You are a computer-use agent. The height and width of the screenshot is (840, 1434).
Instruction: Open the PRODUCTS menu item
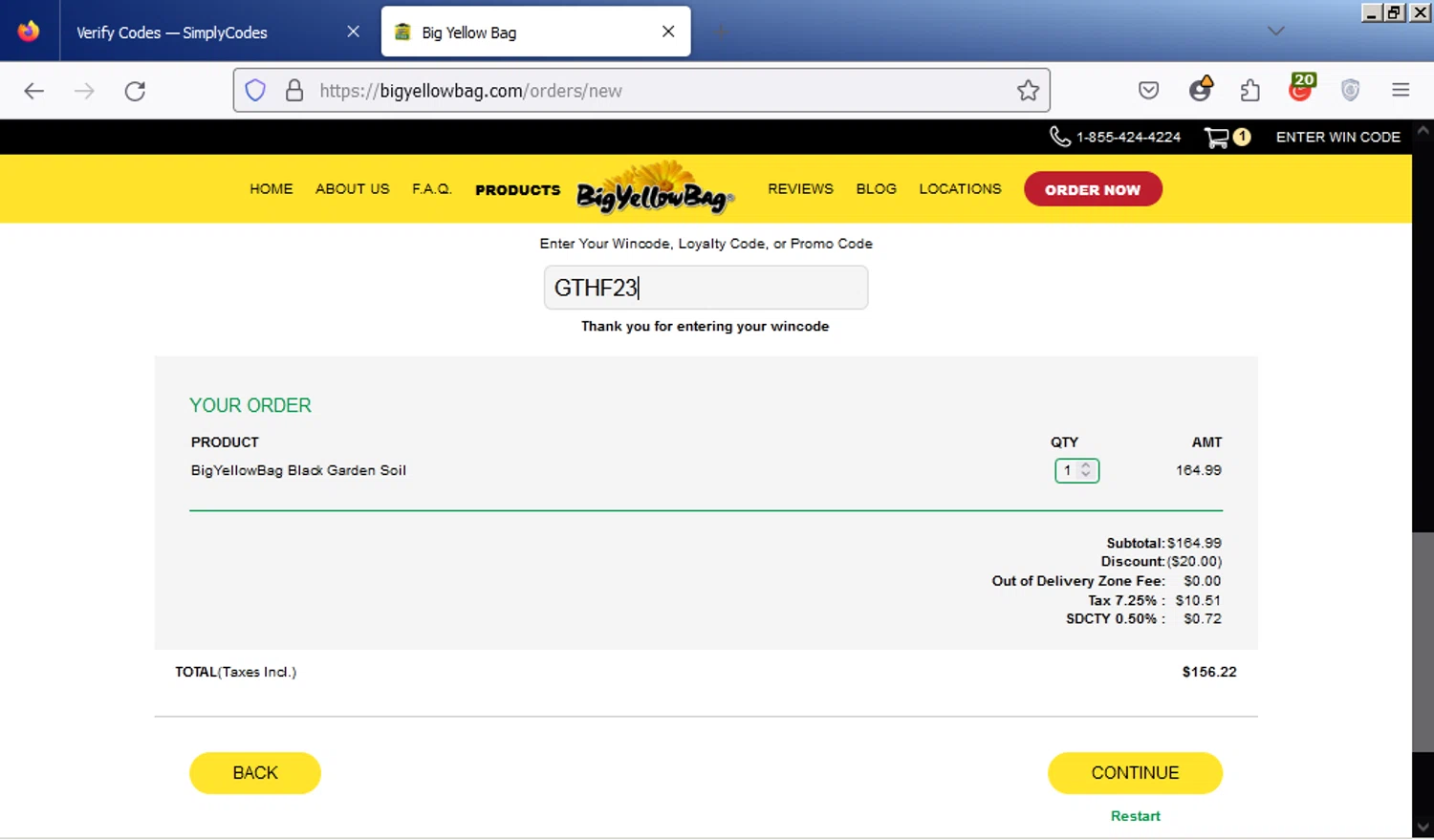tap(518, 190)
